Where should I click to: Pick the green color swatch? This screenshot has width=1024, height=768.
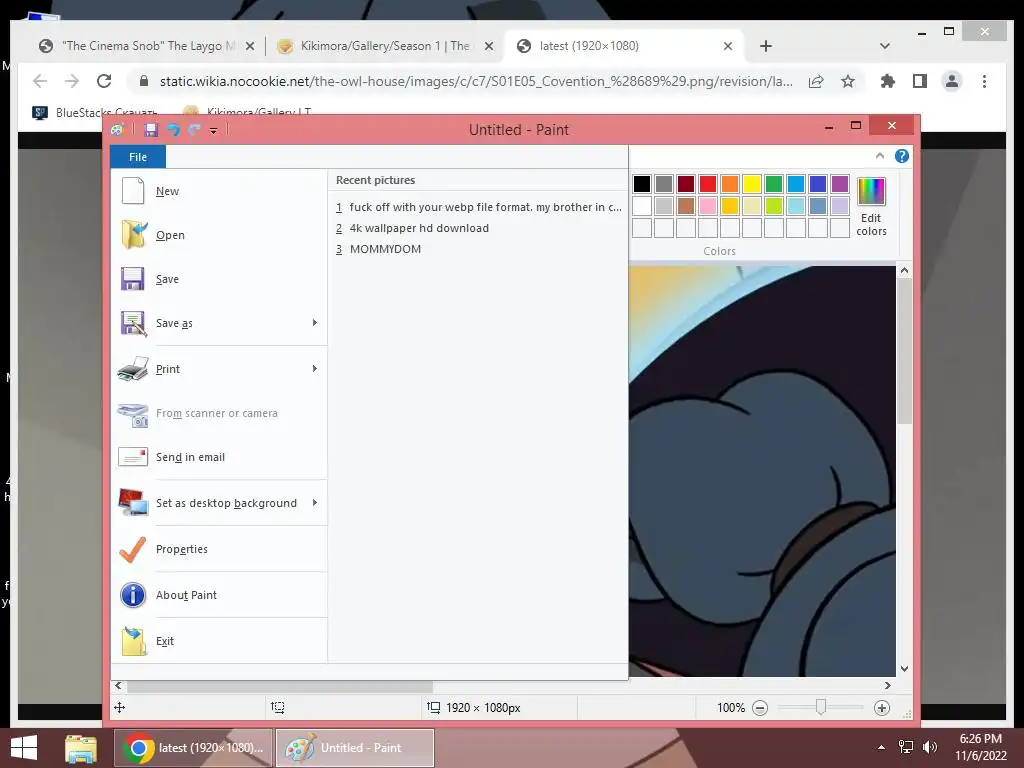[774, 184]
